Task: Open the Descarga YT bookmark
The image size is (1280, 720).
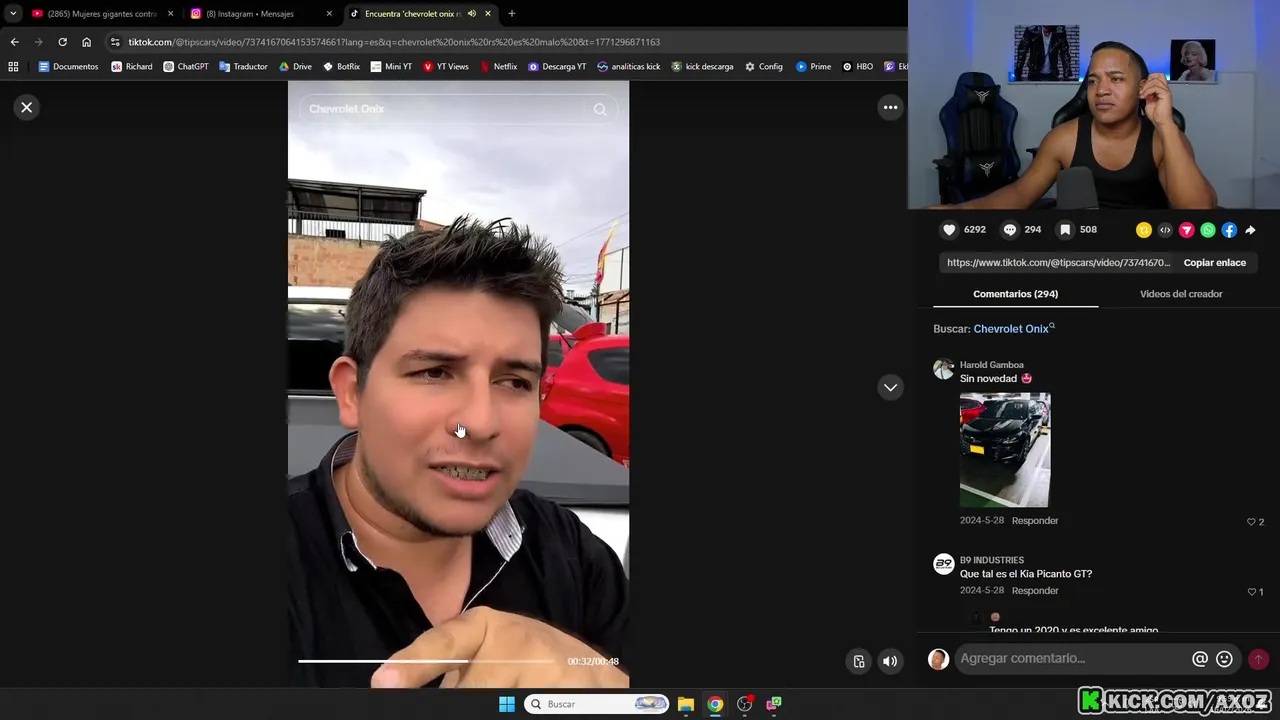Action: (557, 67)
